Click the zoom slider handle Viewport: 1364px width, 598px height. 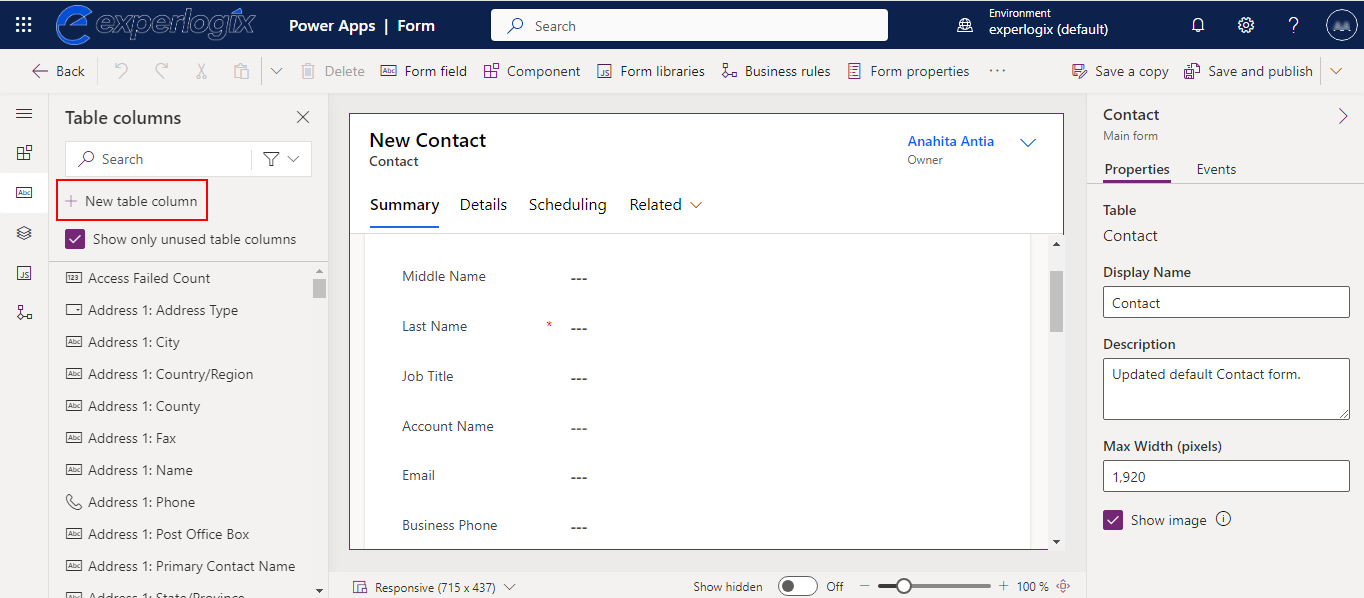pyautogui.click(x=903, y=587)
